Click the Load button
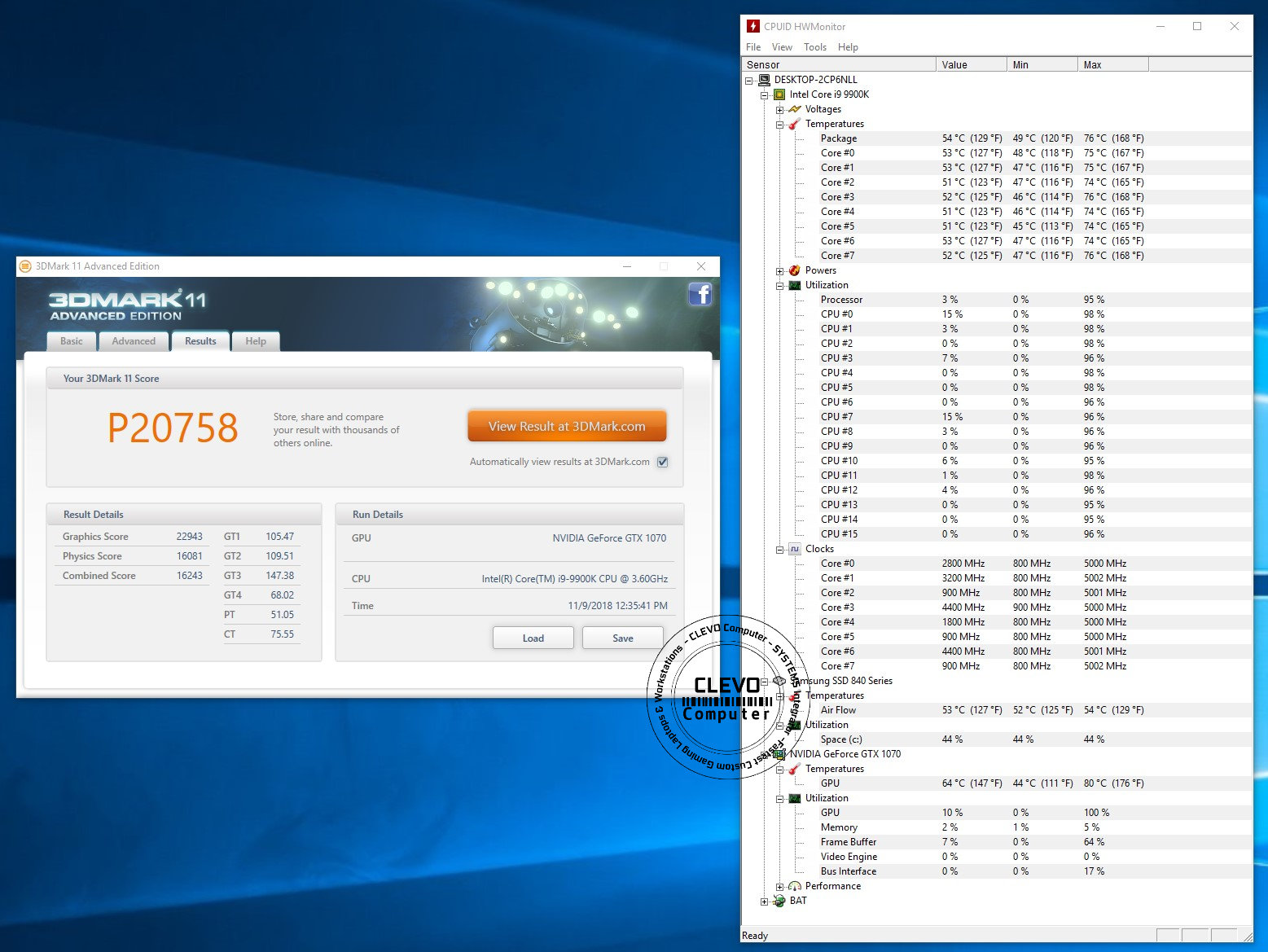The width and height of the screenshot is (1268, 952). point(533,638)
